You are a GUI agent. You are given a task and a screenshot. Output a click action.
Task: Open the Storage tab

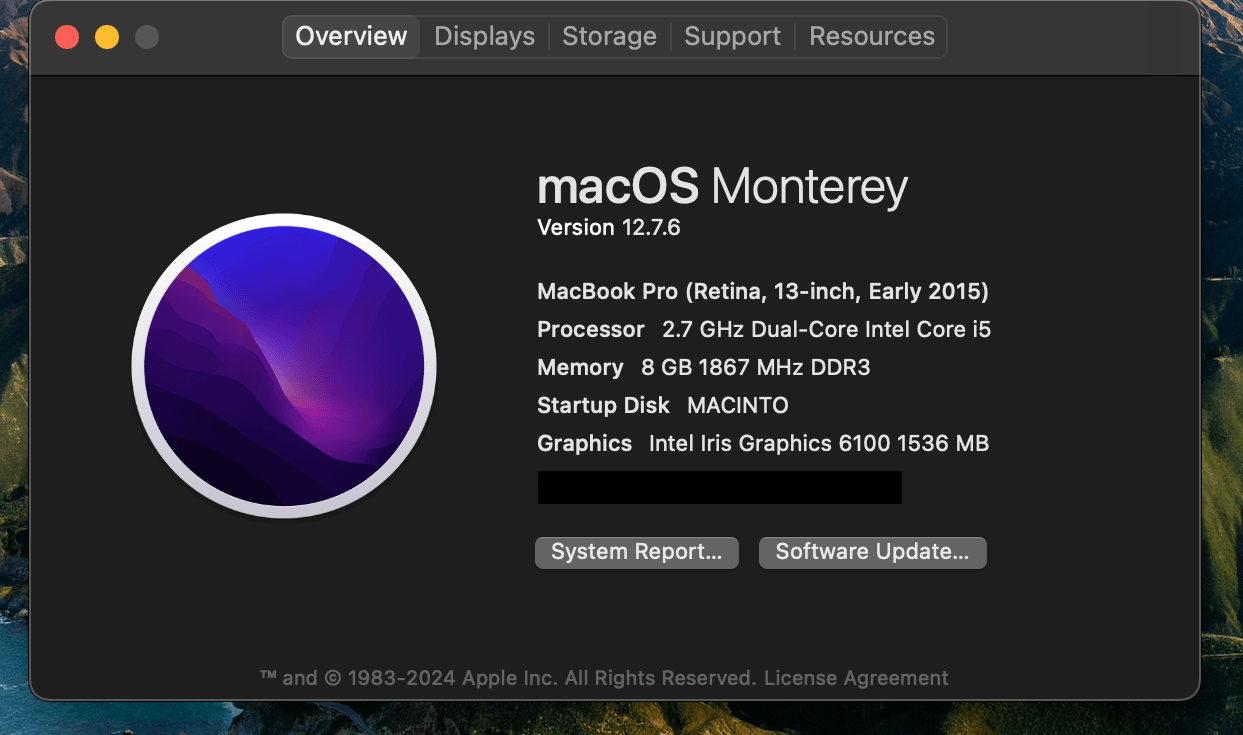point(609,37)
